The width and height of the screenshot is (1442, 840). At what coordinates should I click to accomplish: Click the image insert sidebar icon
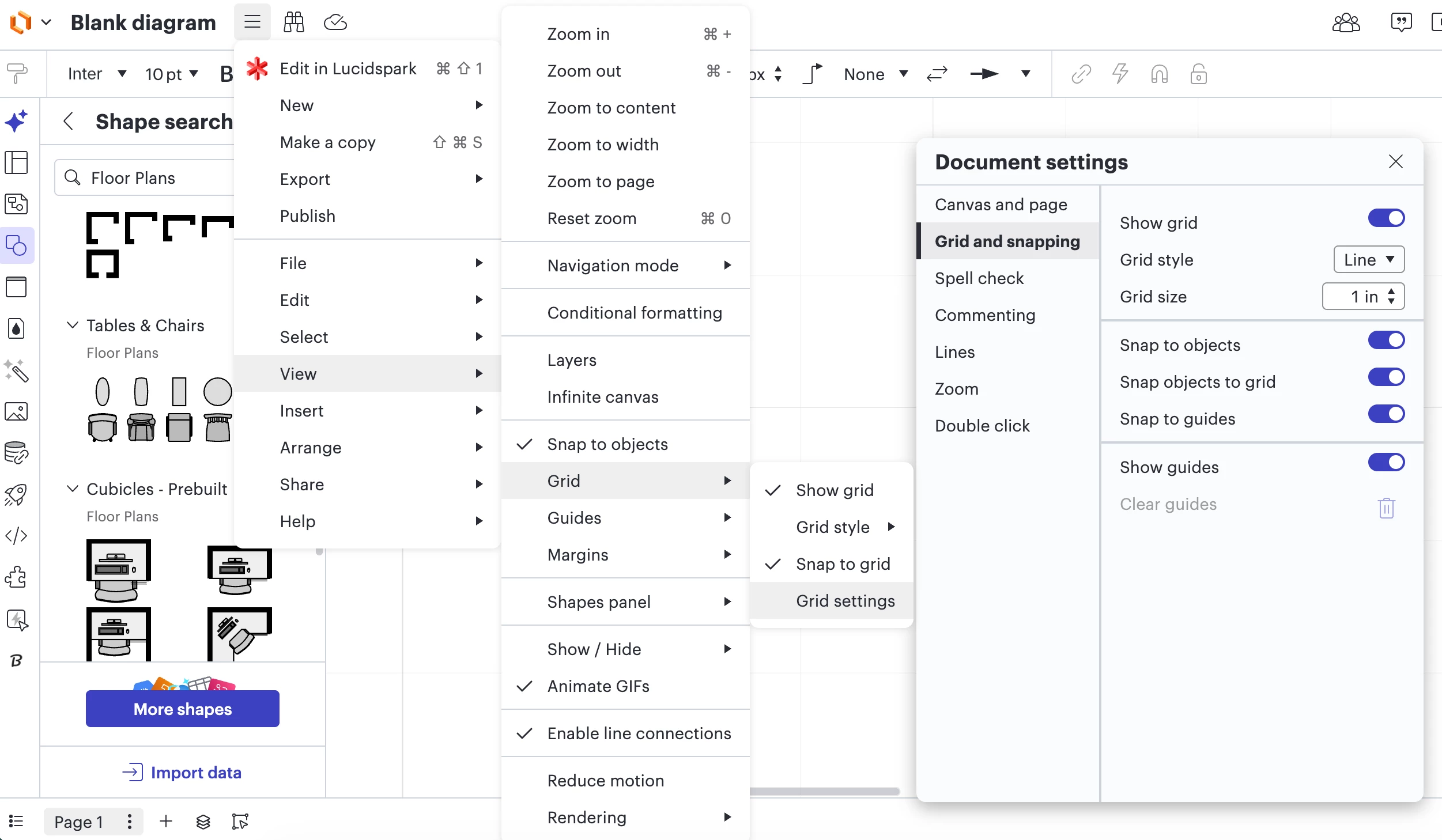click(16, 411)
